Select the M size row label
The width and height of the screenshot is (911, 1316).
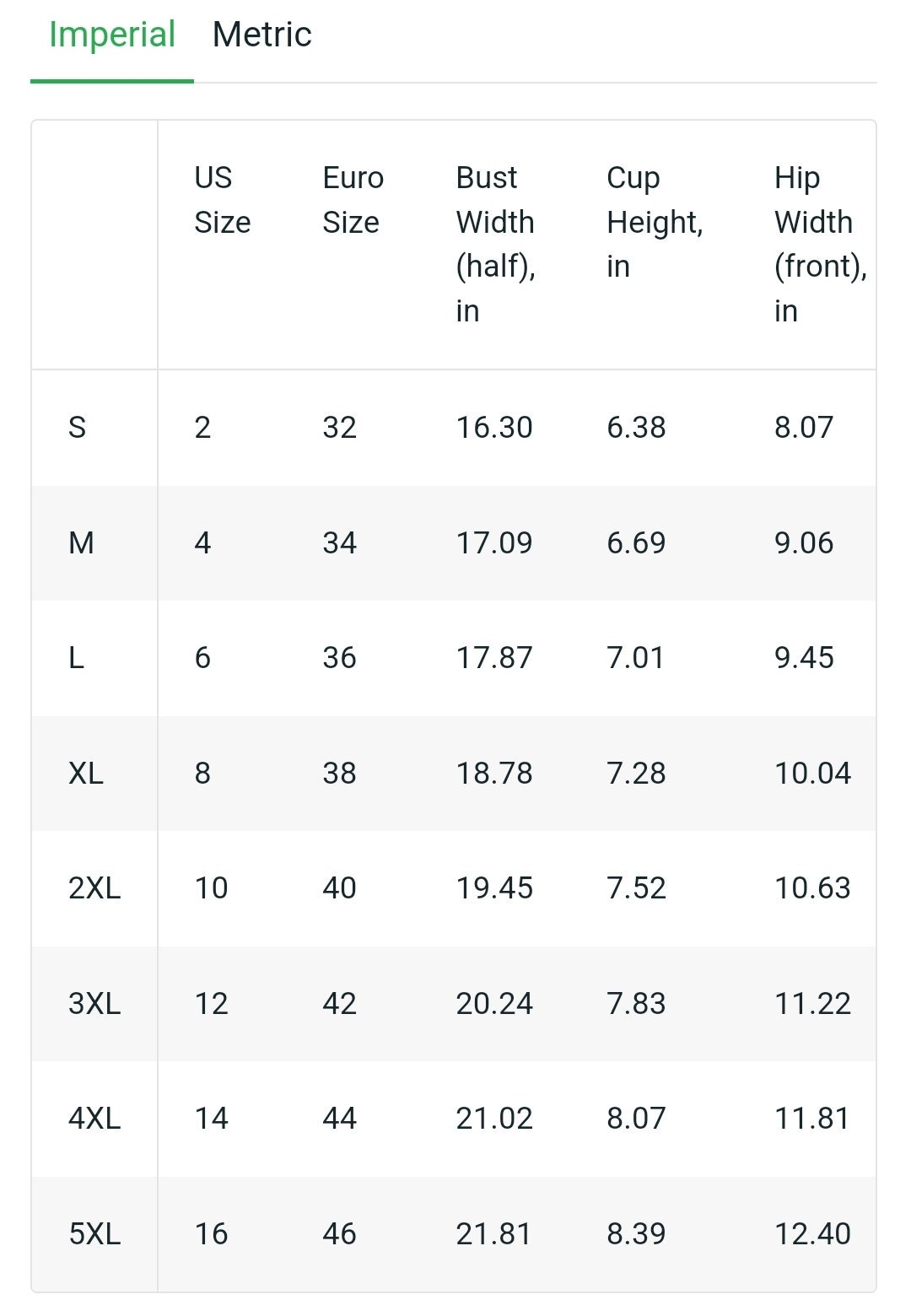(x=81, y=542)
